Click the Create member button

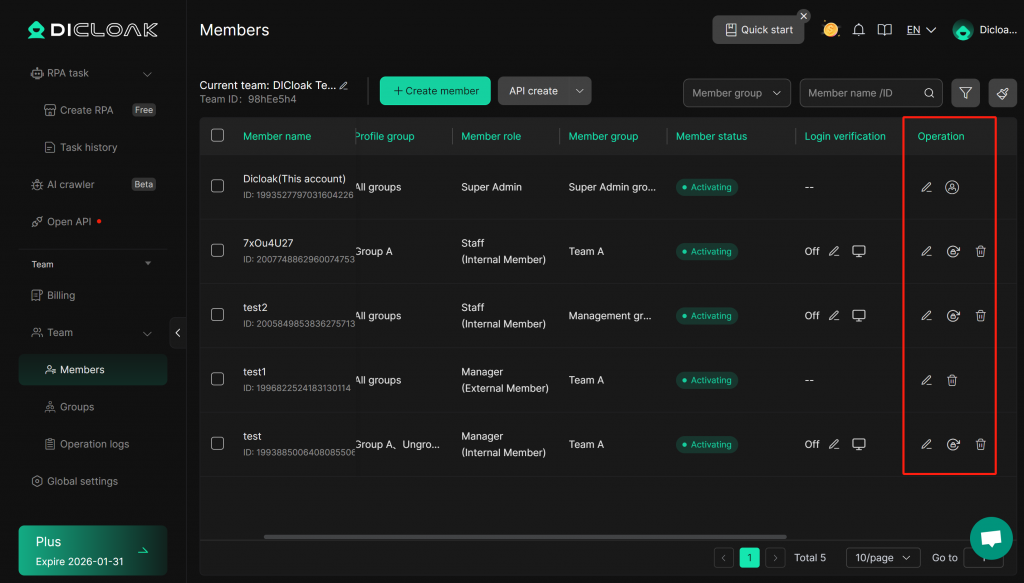coord(435,91)
